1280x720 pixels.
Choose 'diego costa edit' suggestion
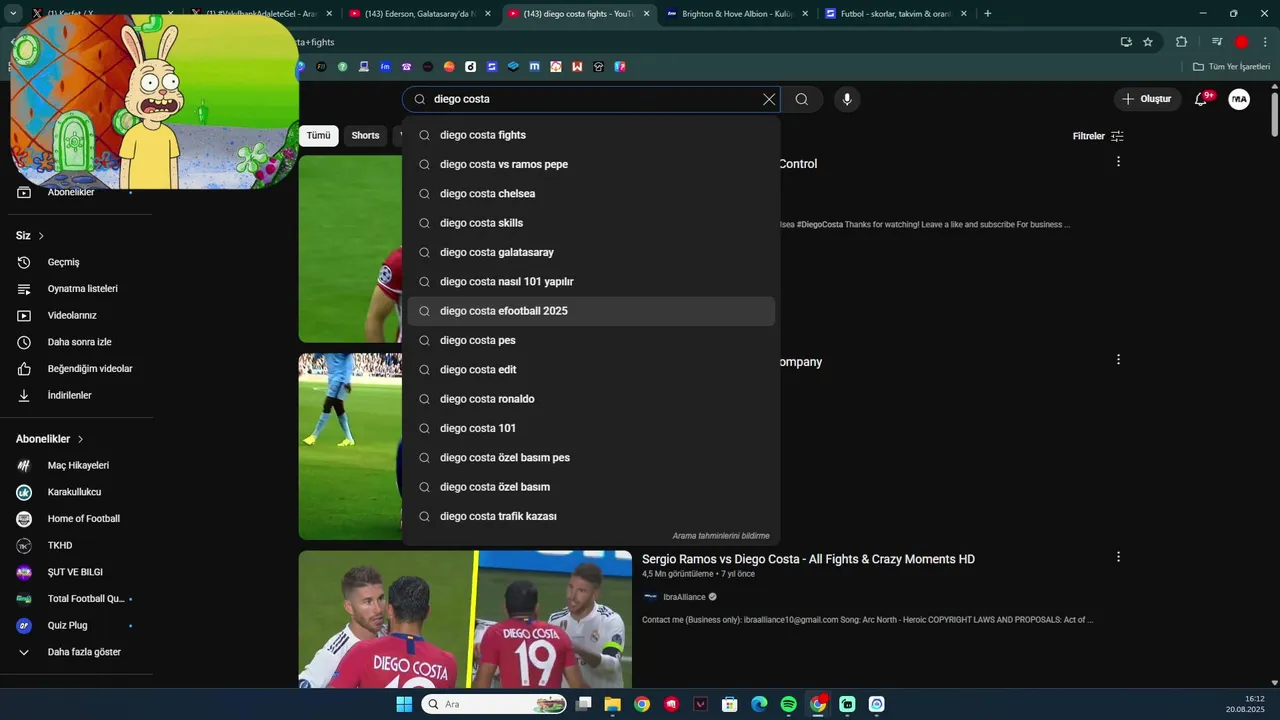[x=591, y=370]
